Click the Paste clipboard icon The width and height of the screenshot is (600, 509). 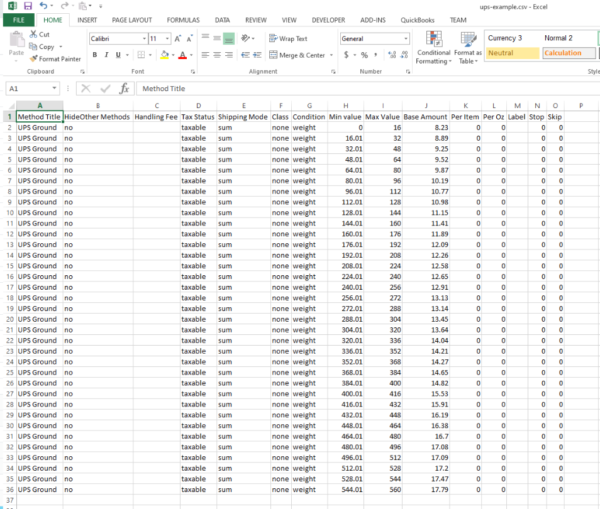[x=15, y=44]
